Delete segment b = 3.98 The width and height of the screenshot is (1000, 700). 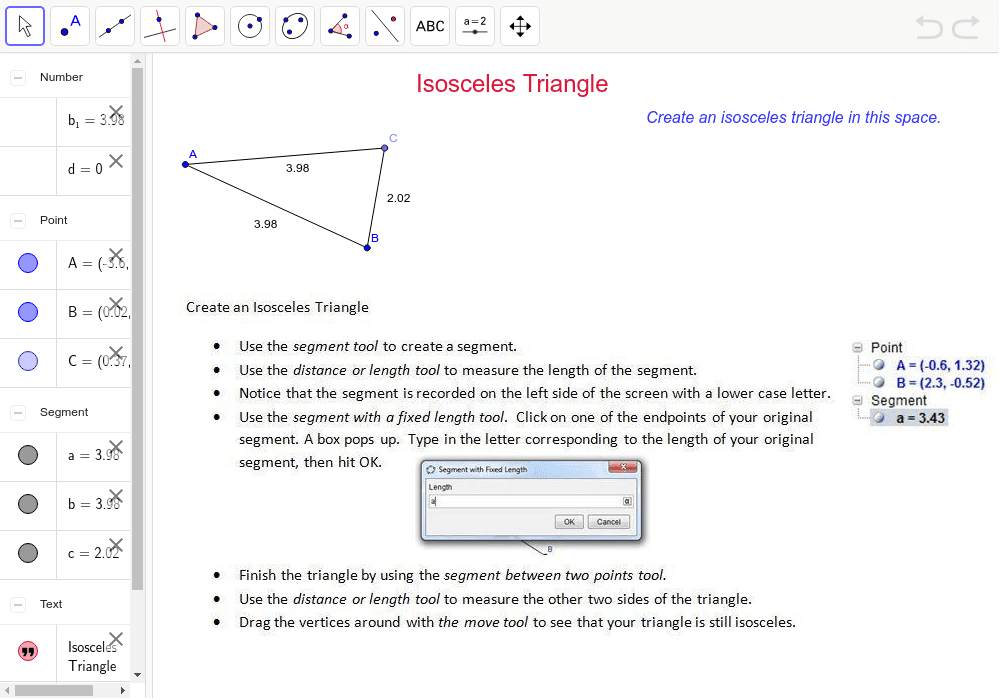click(x=116, y=496)
